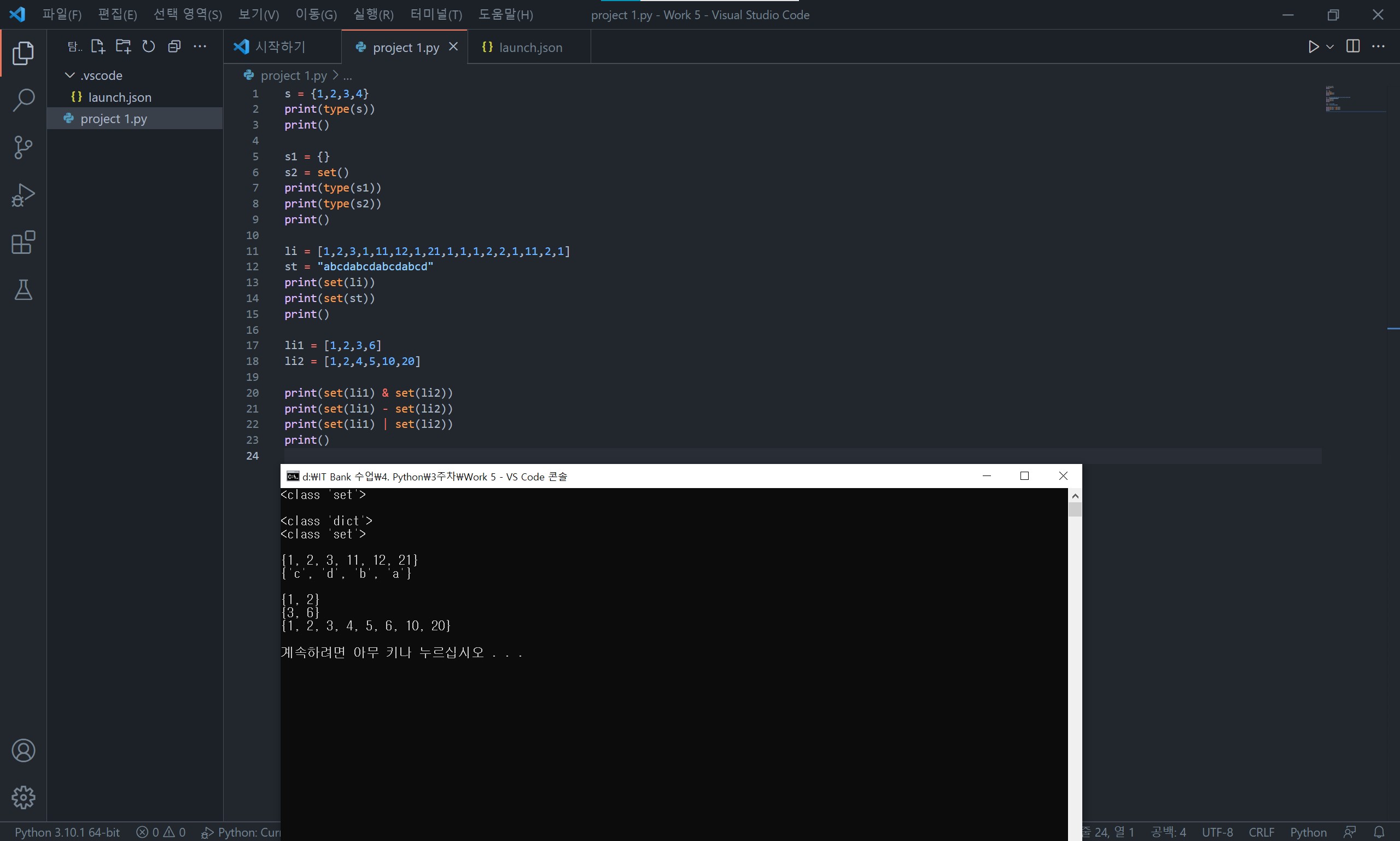Open the 터미널(T) menu
Viewport: 1400px width, 841px height.
pyautogui.click(x=435, y=15)
